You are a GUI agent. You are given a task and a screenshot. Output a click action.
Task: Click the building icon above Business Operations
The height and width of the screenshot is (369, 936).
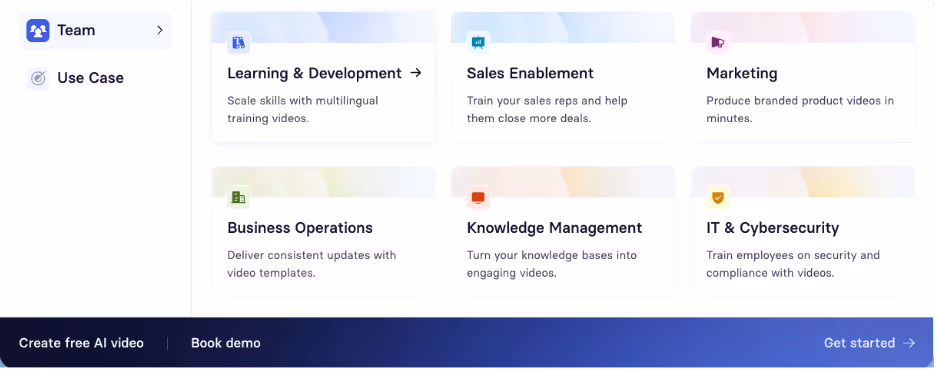[x=239, y=198]
